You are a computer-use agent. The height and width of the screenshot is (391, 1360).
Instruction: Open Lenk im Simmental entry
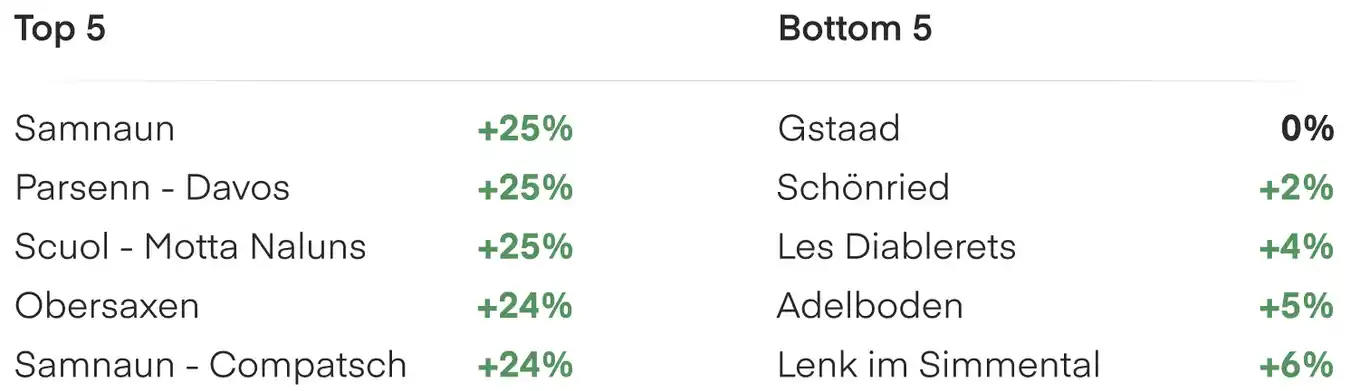[x=939, y=364]
